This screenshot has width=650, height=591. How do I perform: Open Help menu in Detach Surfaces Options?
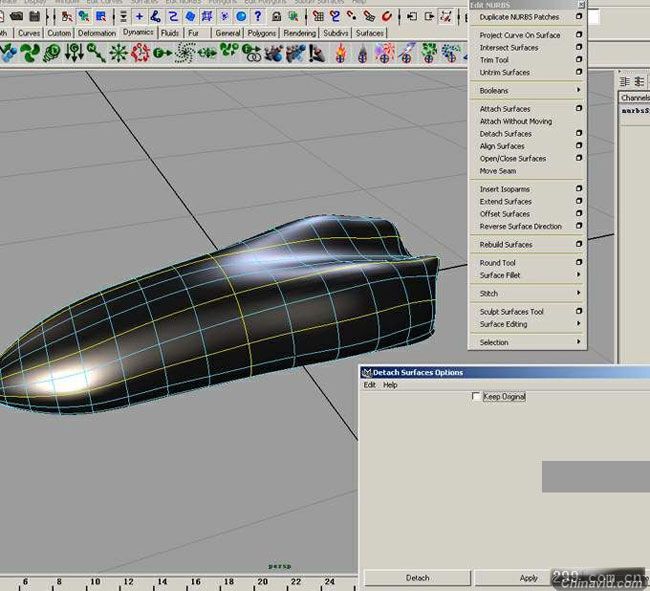click(390, 385)
